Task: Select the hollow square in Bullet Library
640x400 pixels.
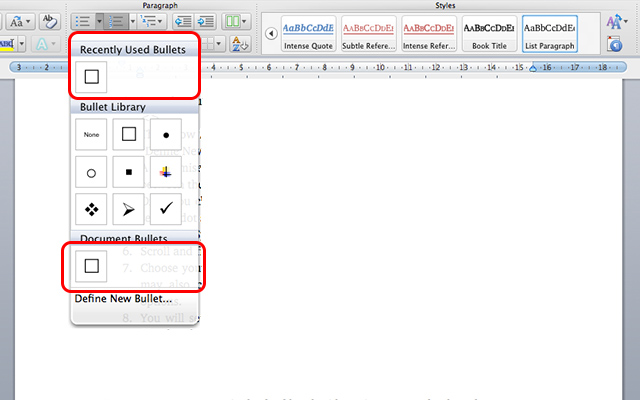Action: coord(128,134)
